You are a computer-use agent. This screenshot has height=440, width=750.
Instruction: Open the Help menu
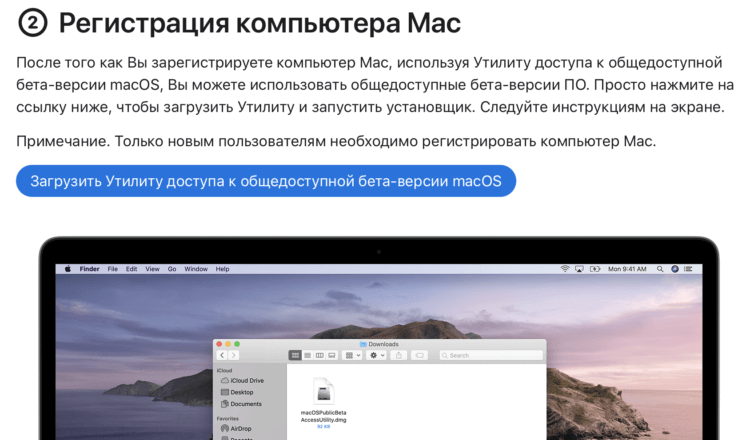(222, 269)
